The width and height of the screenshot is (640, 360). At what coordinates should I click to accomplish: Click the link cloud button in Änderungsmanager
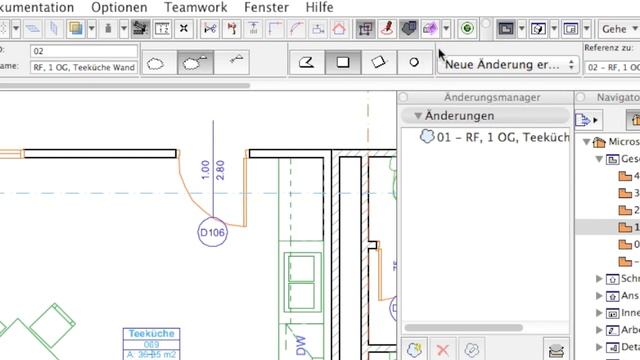[471, 349]
